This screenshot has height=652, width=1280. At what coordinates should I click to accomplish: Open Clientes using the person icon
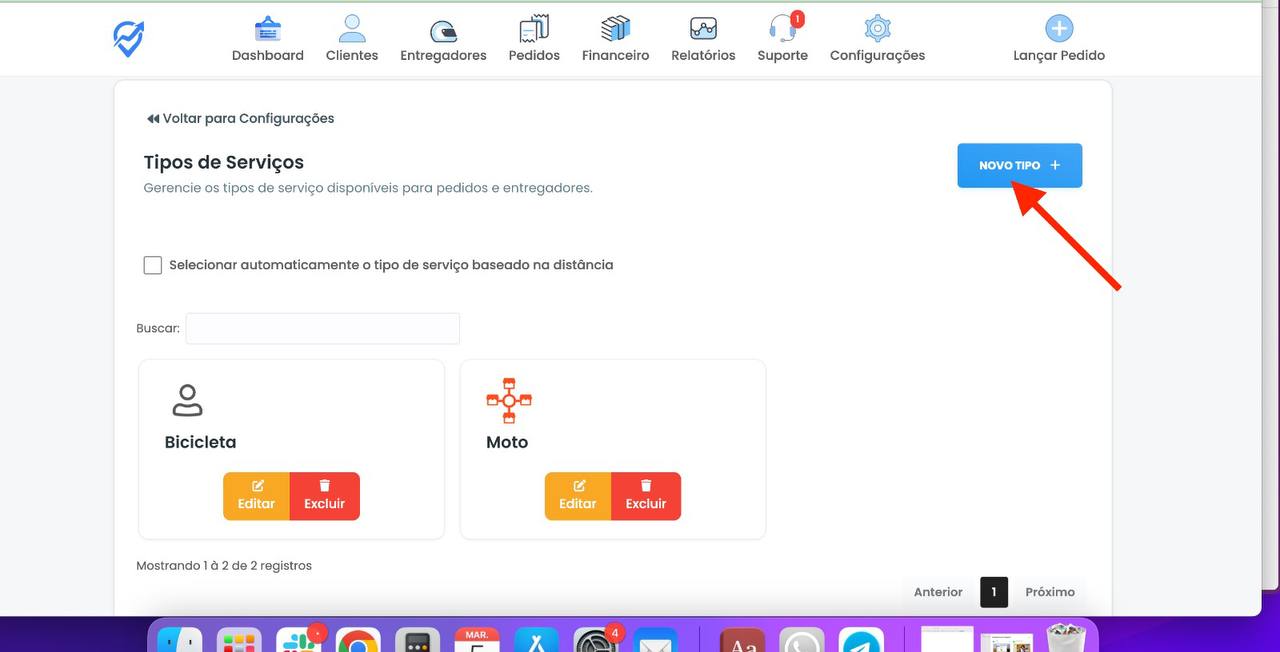[351, 27]
